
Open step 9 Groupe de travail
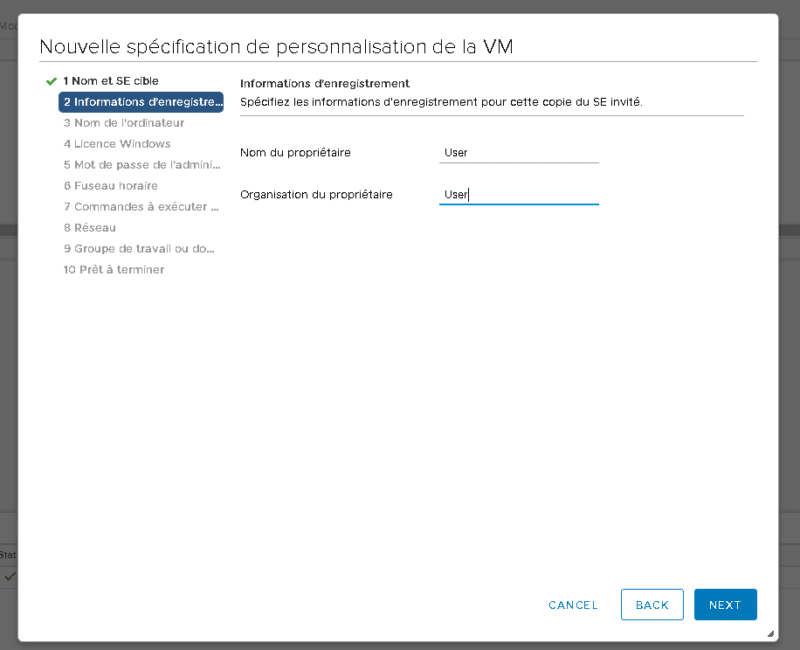[141, 249]
